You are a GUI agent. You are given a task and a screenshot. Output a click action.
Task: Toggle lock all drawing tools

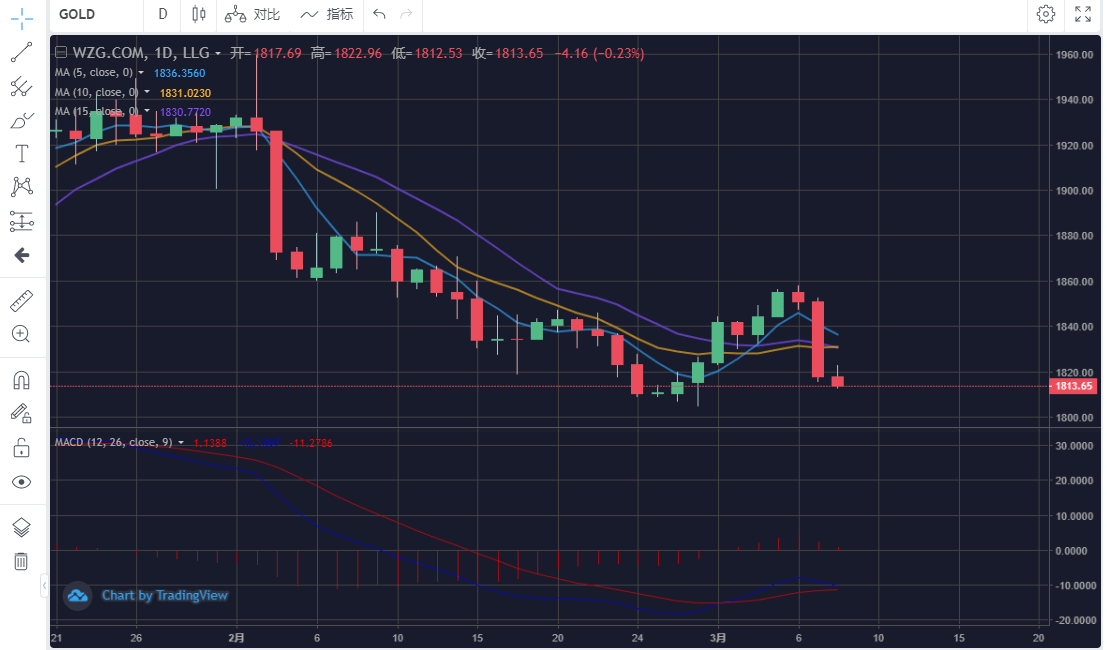(21, 447)
